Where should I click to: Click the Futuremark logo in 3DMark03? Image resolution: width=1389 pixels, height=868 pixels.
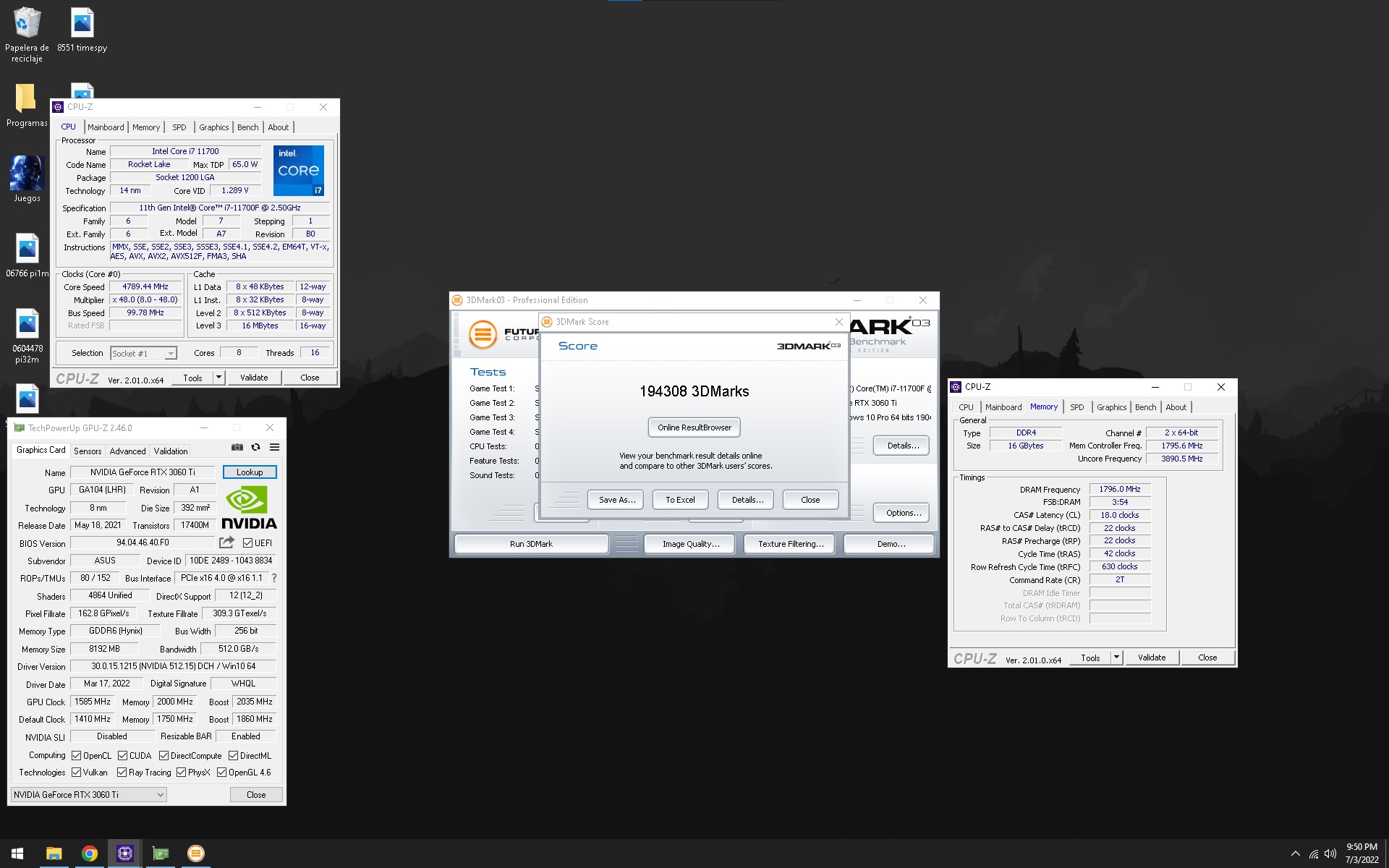tap(483, 334)
